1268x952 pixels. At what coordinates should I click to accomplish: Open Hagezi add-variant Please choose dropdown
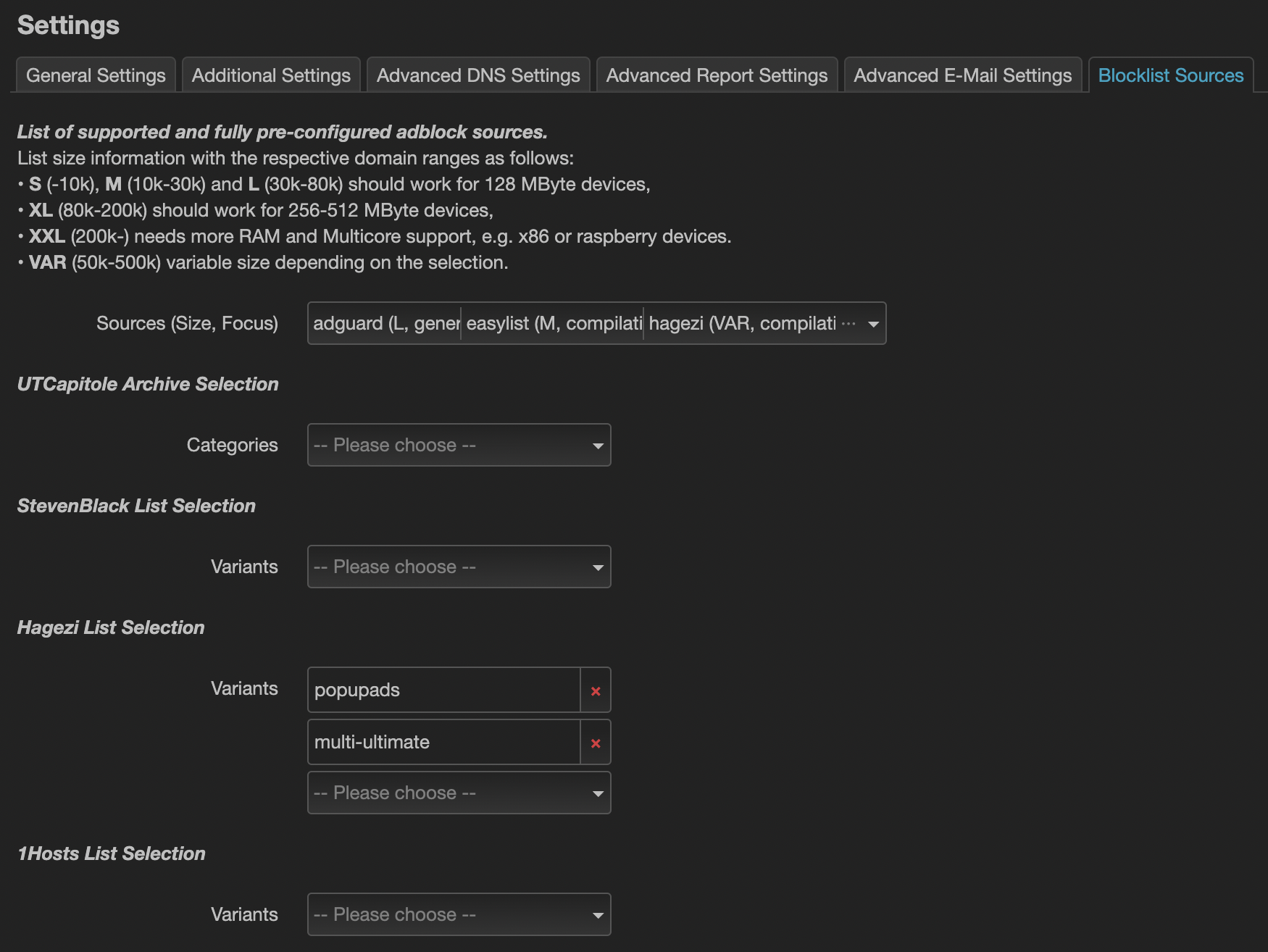458,793
